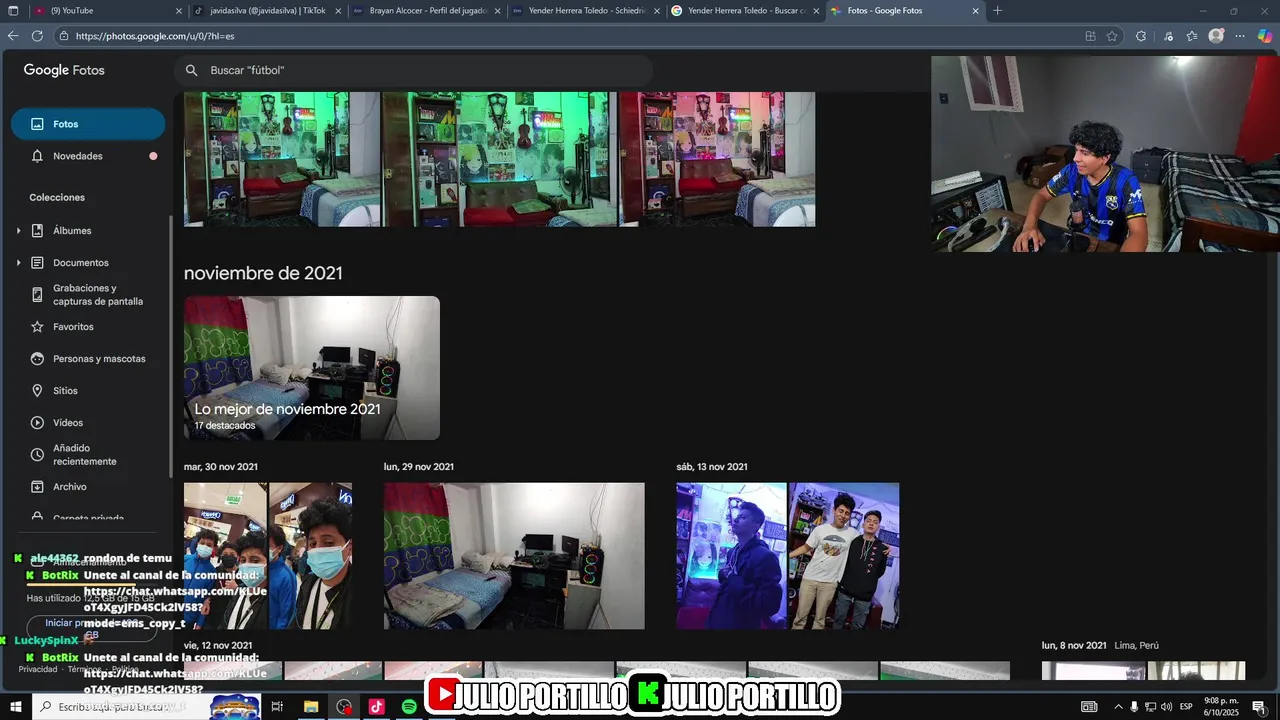Open the volume control in tray
Screen dimensions: 1280x720
(x=1166, y=707)
